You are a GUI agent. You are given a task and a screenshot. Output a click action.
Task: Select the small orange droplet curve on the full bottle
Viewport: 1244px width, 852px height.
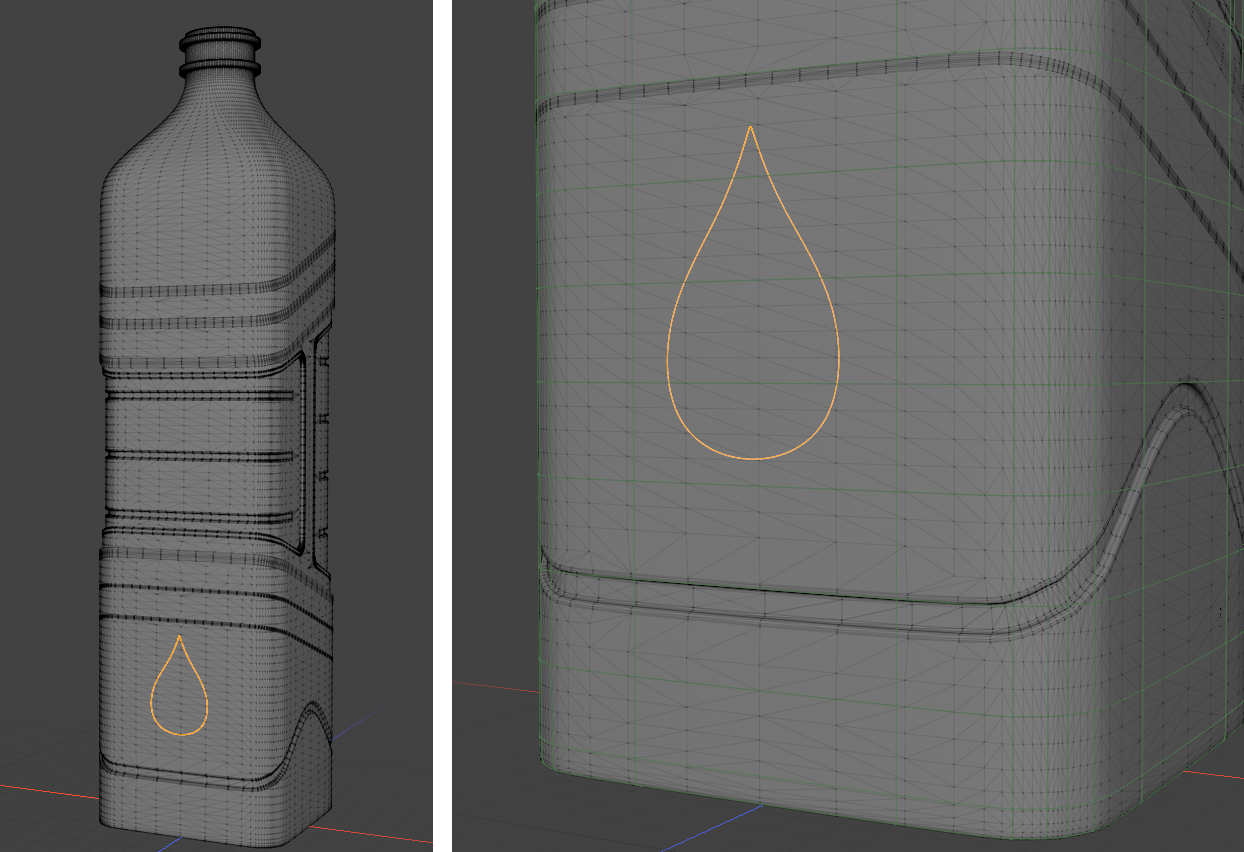153,692
